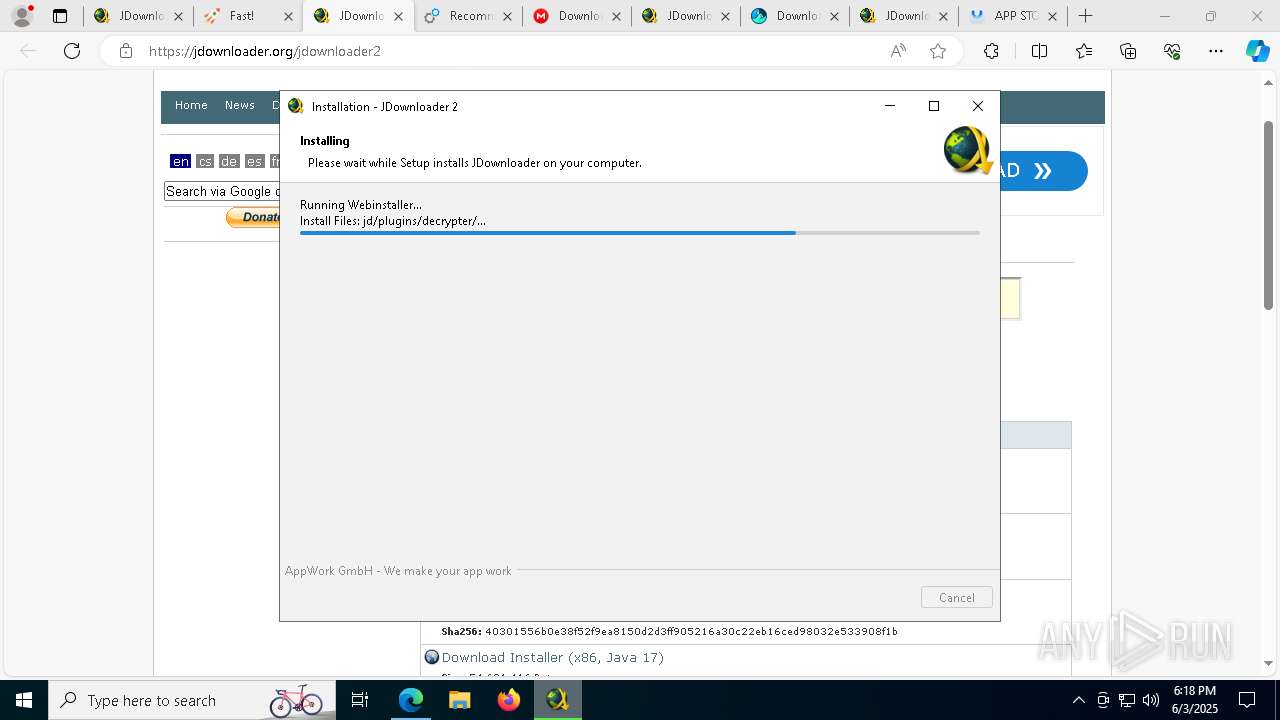
Task: Open the tab actions menu icon
Action: tap(60, 16)
